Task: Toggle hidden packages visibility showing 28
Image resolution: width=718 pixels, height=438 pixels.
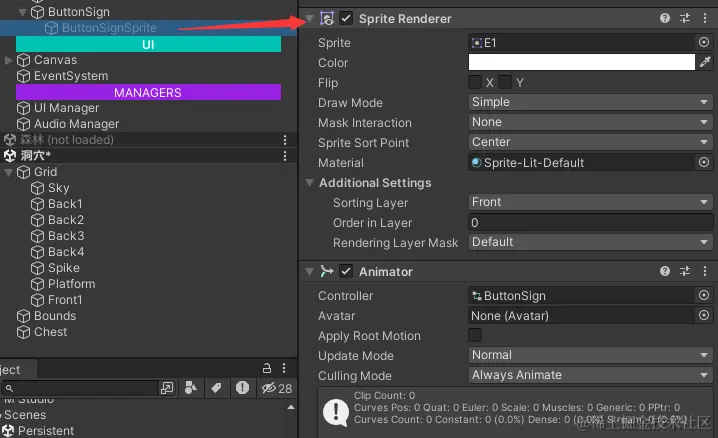Action: (277, 389)
